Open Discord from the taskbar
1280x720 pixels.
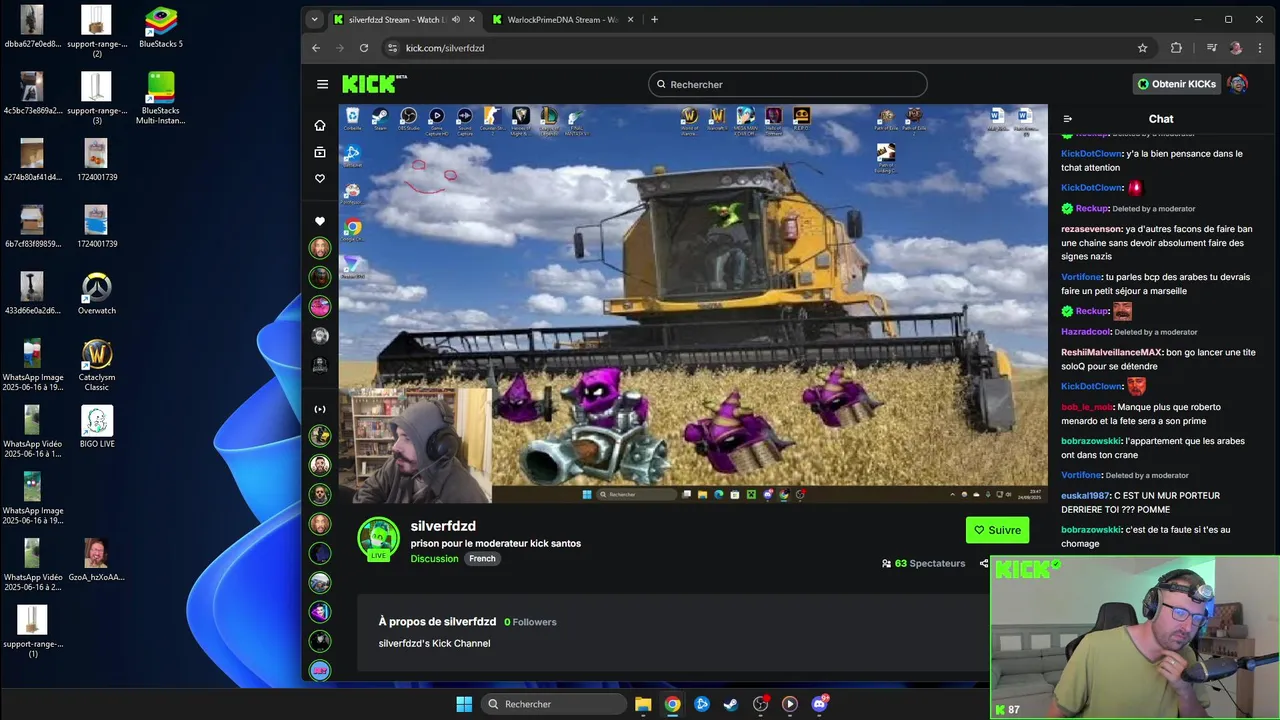(819, 704)
